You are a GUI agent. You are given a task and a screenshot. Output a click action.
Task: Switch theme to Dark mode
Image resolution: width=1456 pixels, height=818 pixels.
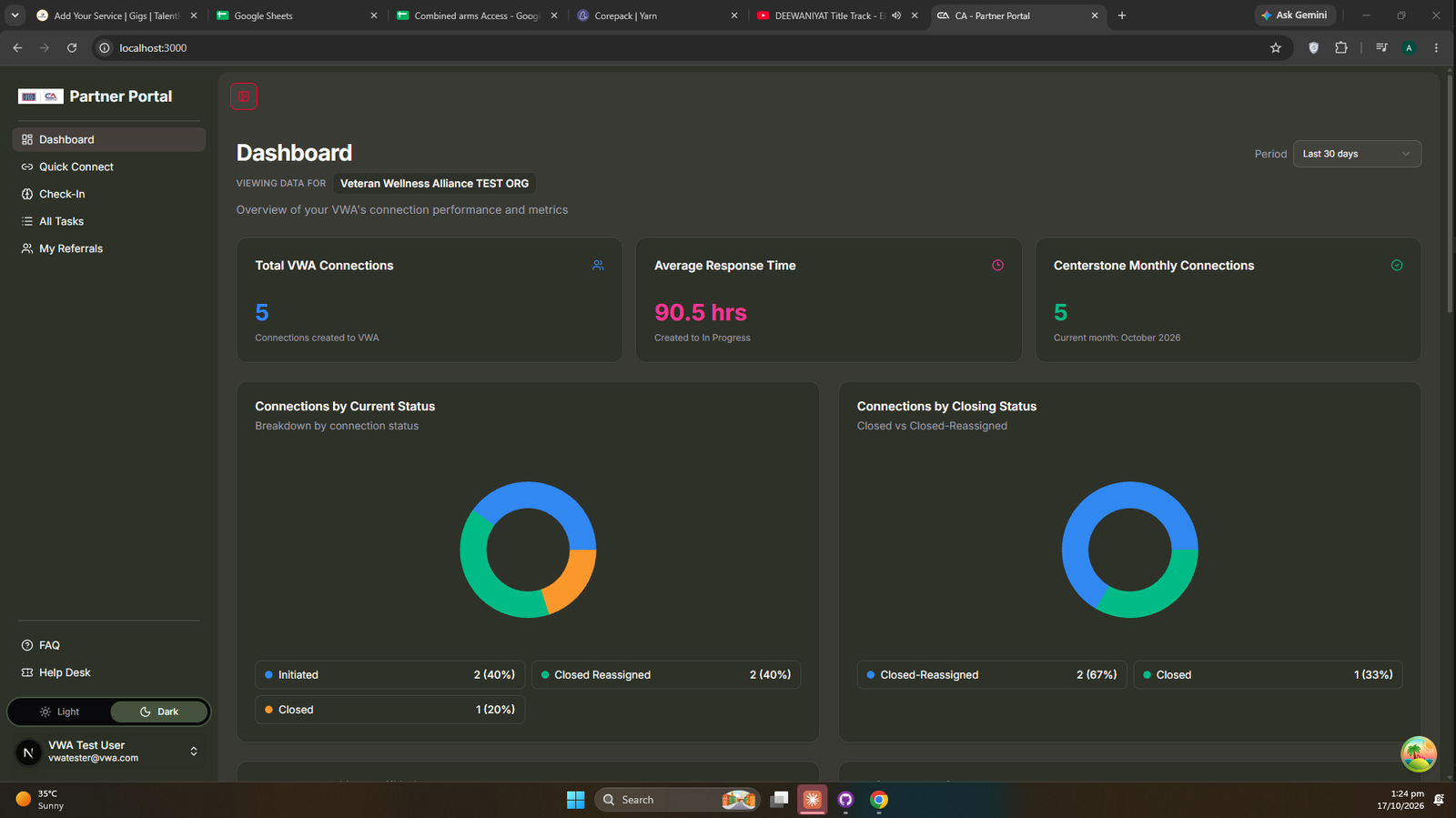[x=159, y=712]
